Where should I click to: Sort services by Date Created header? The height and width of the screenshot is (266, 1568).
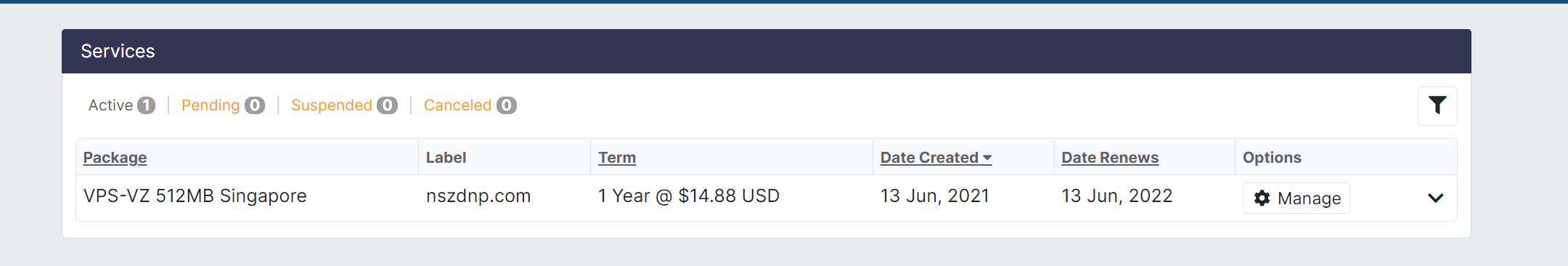[929, 158]
